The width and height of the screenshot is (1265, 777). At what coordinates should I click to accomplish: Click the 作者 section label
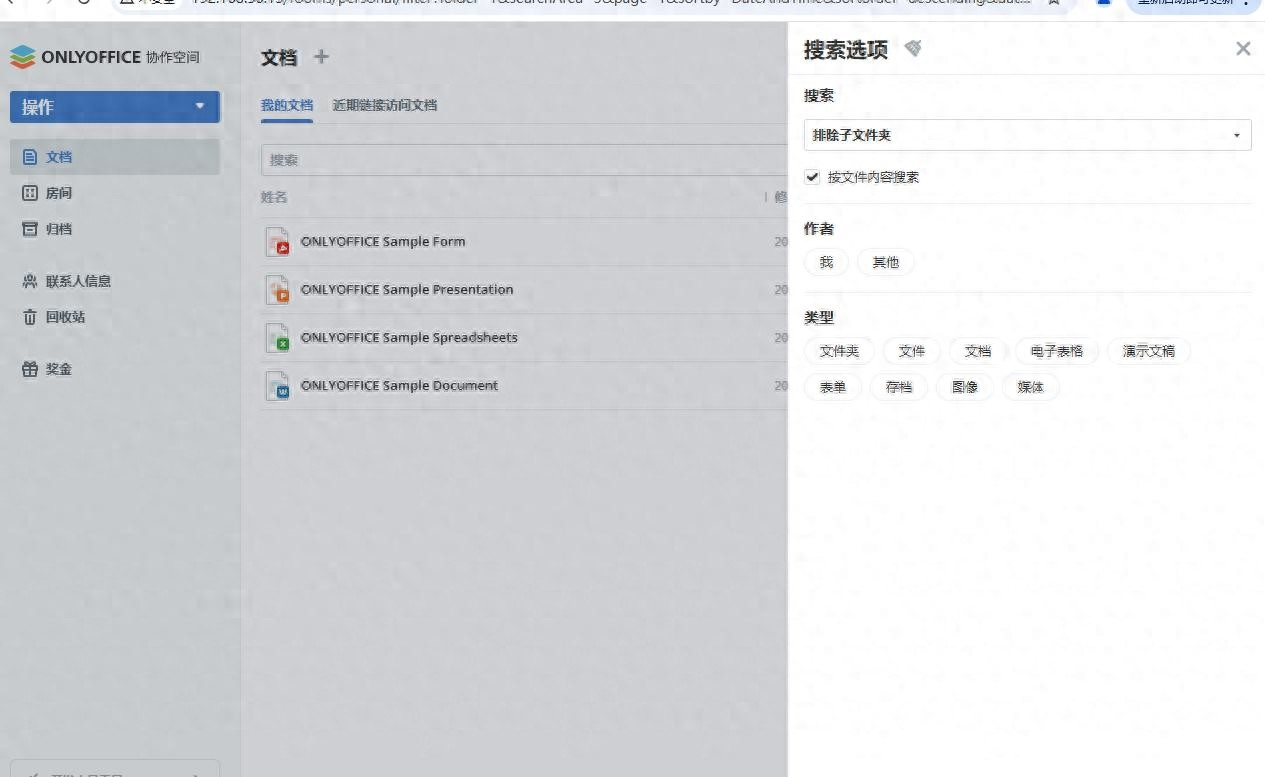coord(819,229)
